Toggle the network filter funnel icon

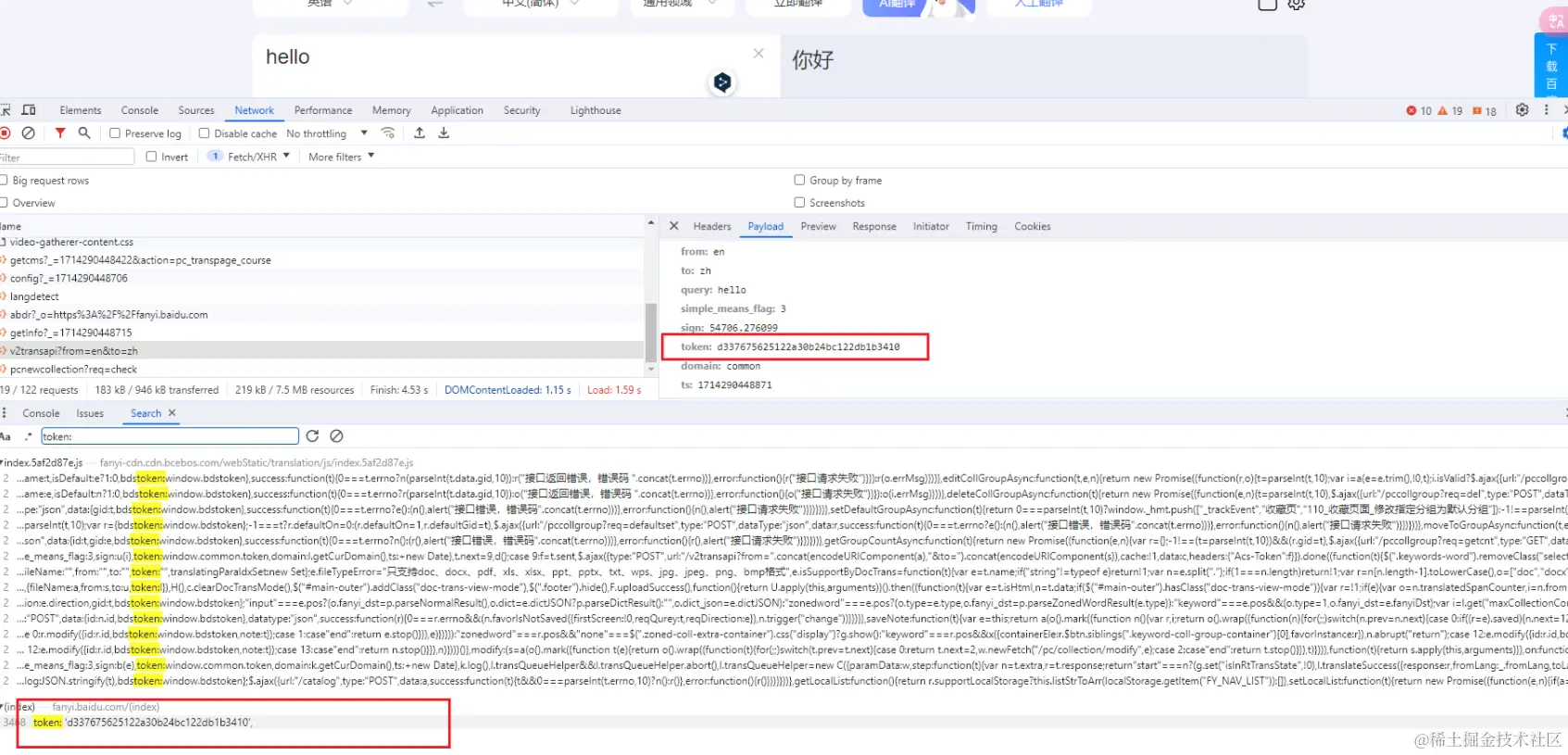click(x=60, y=133)
